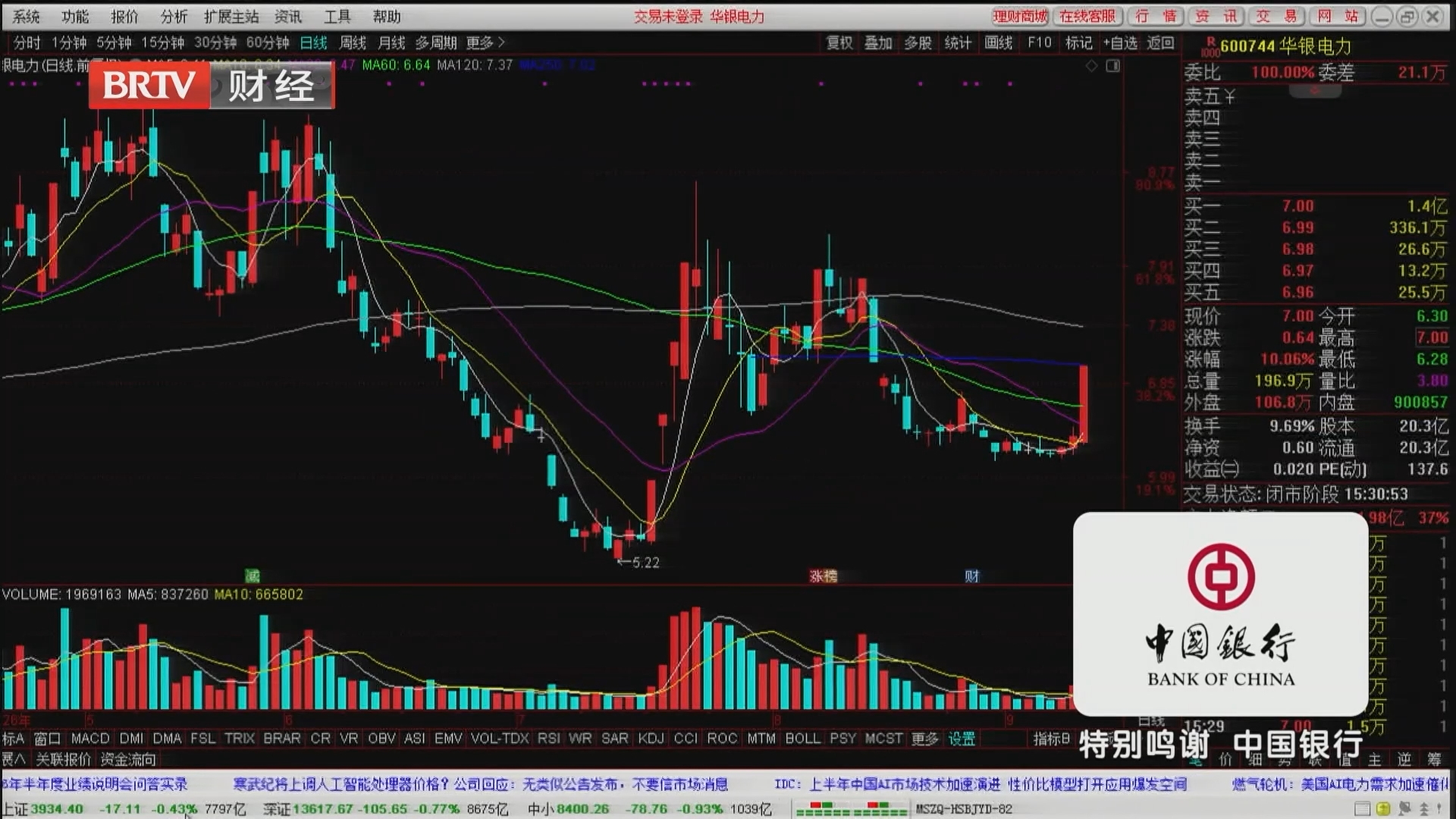The width and height of the screenshot is (1456, 819).
Task: Open indicator 设置 settings
Action: click(962, 739)
